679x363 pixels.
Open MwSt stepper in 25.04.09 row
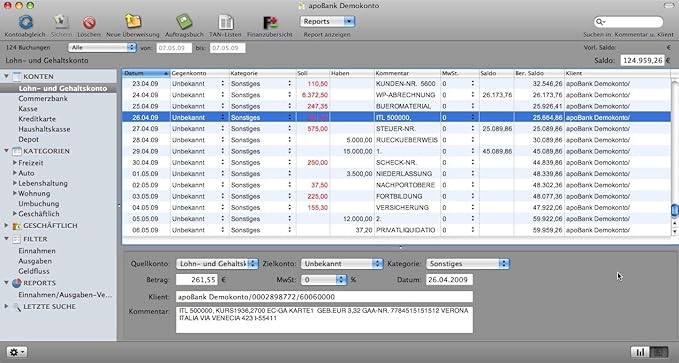(x=473, y=106)
